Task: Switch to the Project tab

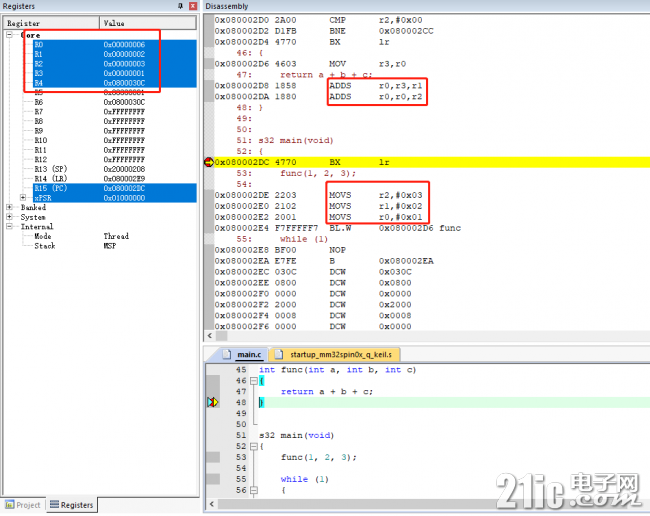Action: (23, 505)
